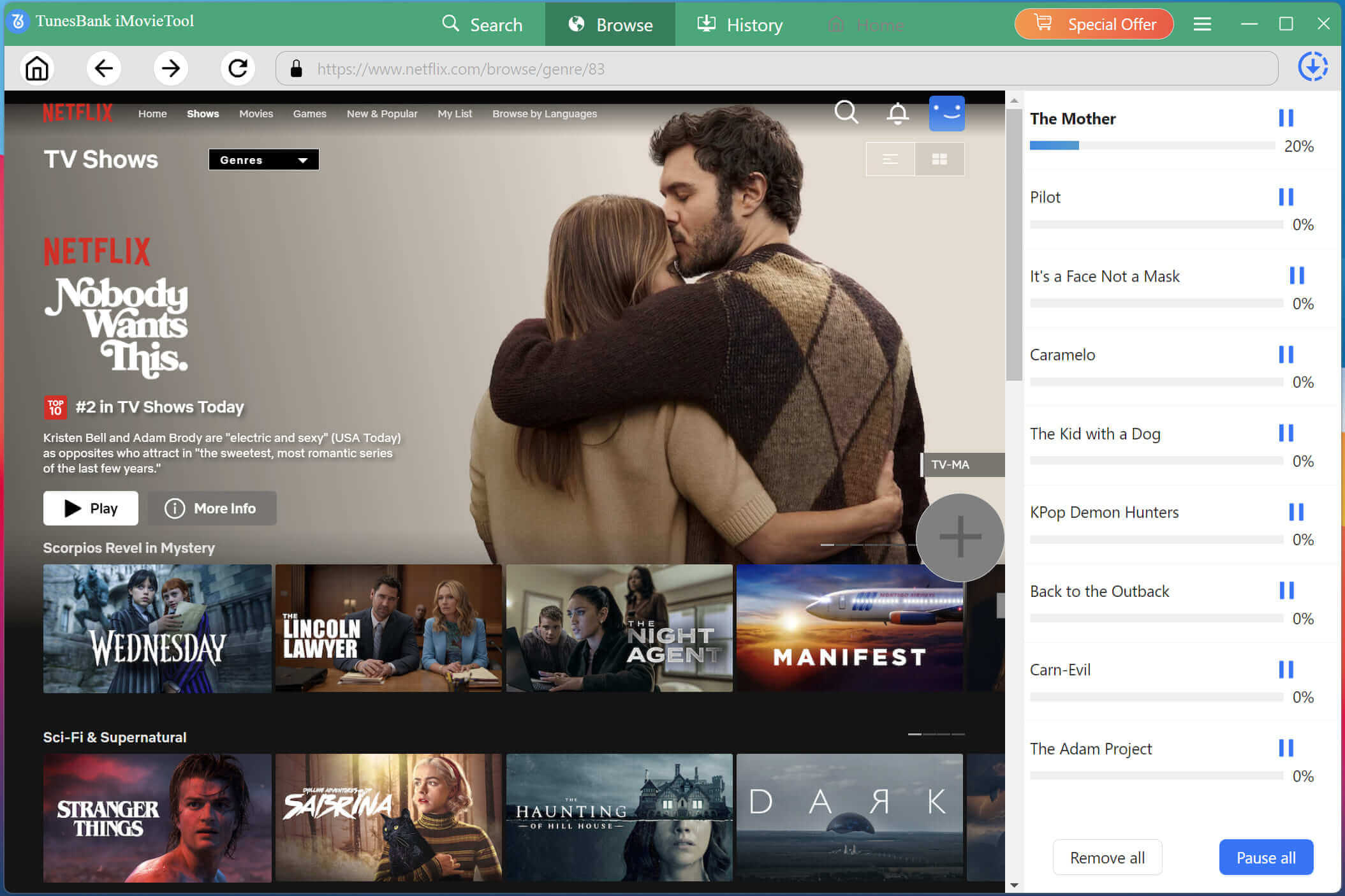Pause the Pilot download

pos(1286,196)
